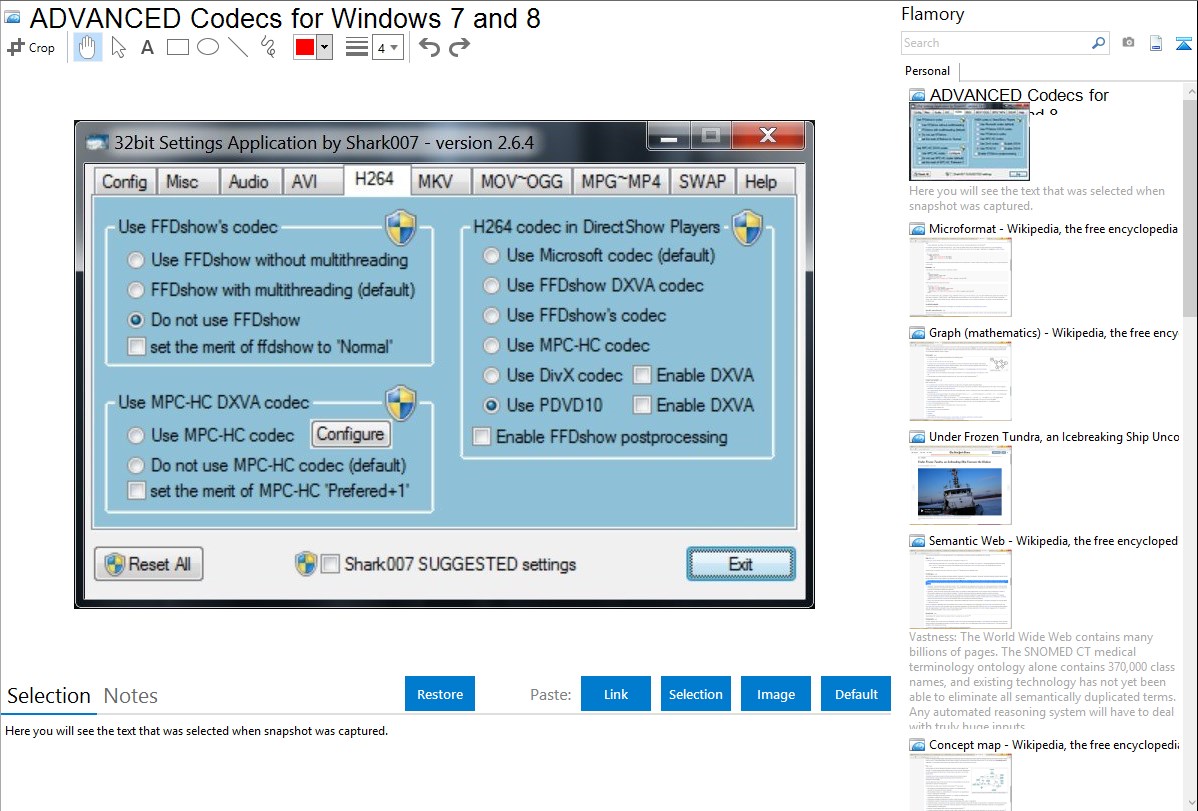The height and width of the screenshot is (811, 1198).
Task: Select the Do not use FFDshow option
Action: (x=136, y=320)
